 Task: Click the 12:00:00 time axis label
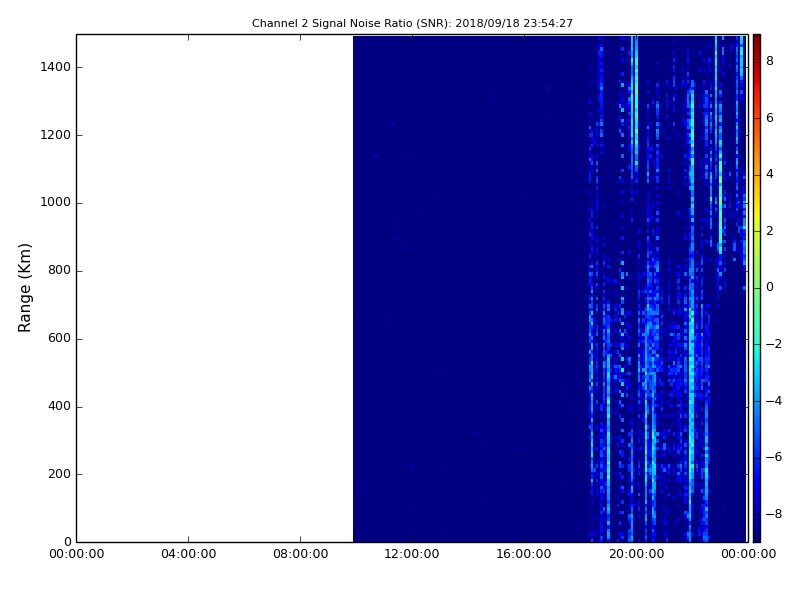(412, 554)
